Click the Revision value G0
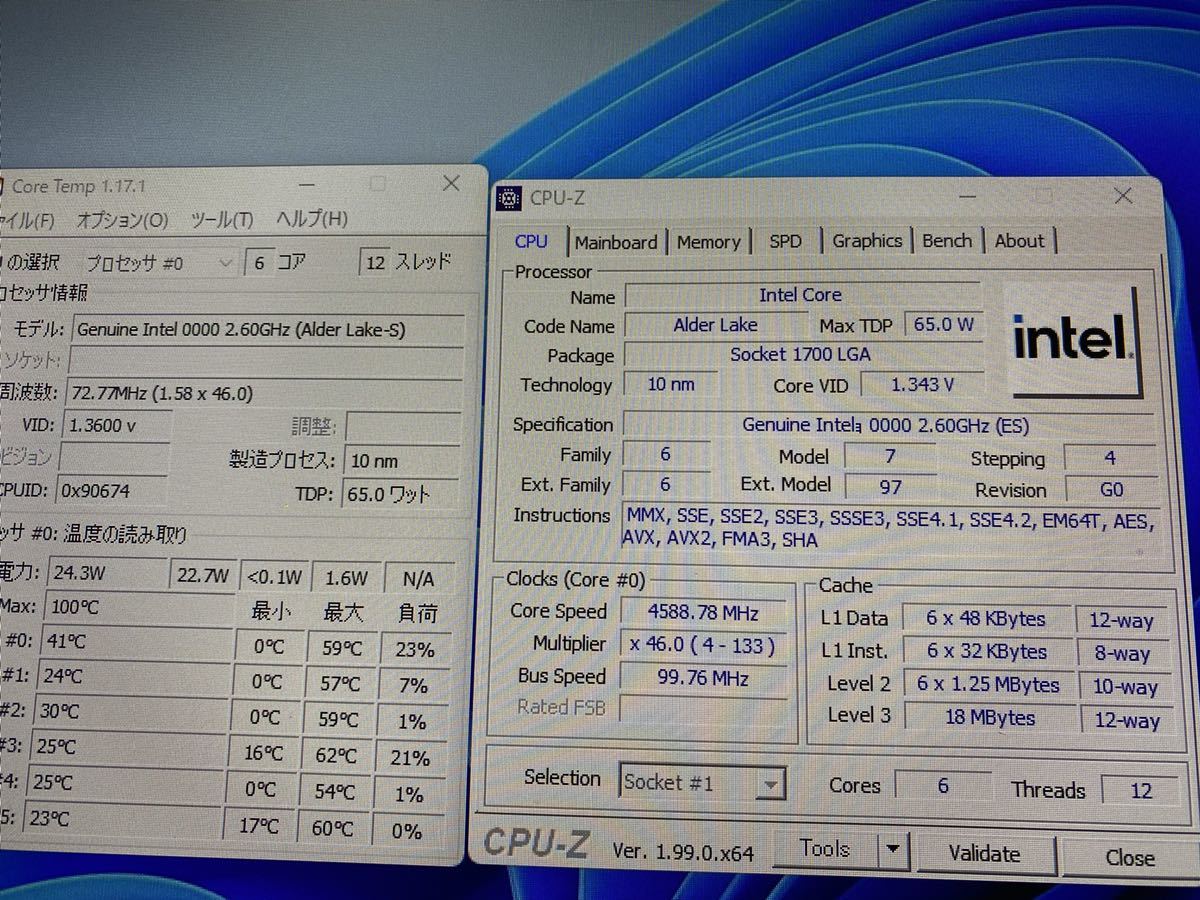Image resolution: width=1200 pixels, height=900 pixels. pos(1110,489)
